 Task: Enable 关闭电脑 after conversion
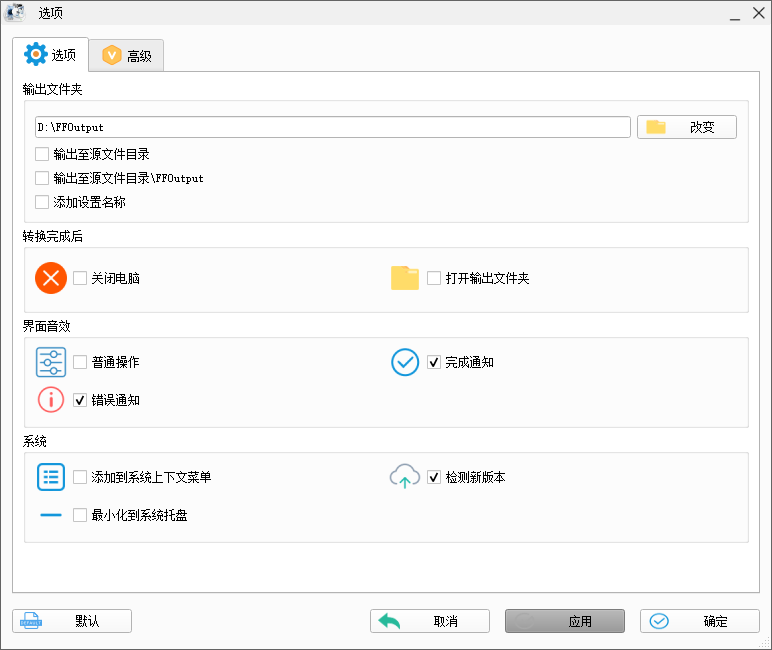[80, 278]
